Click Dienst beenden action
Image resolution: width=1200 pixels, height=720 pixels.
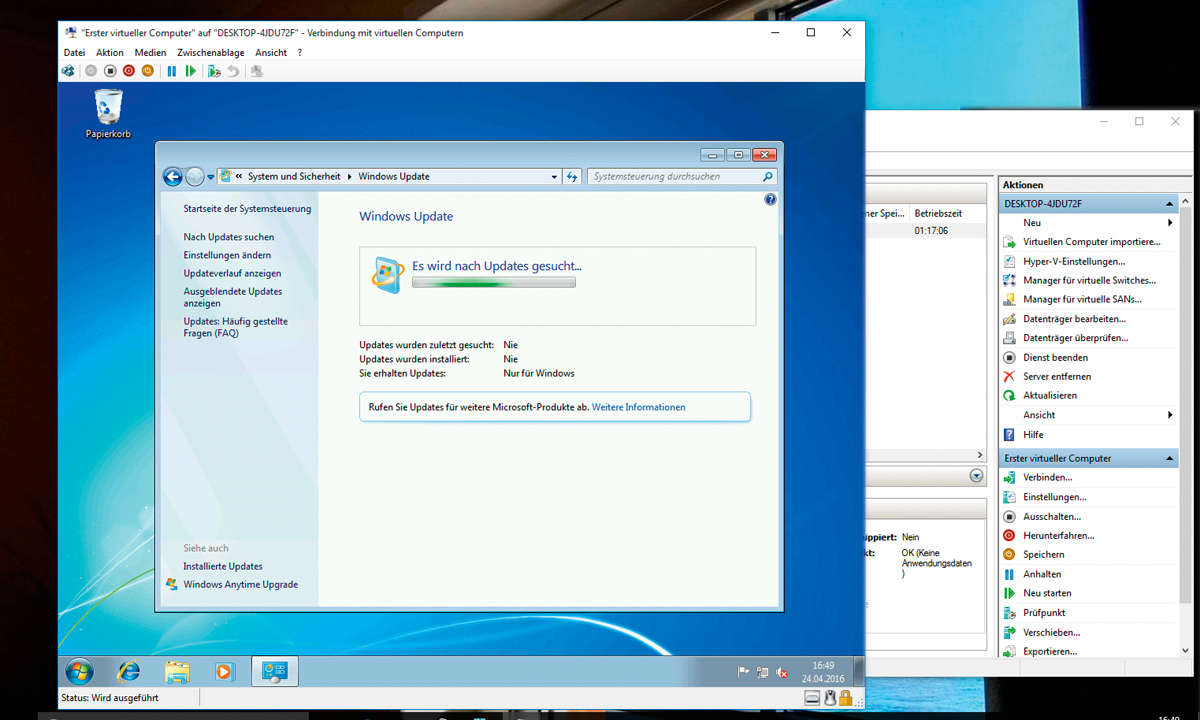click(1055, 357)
